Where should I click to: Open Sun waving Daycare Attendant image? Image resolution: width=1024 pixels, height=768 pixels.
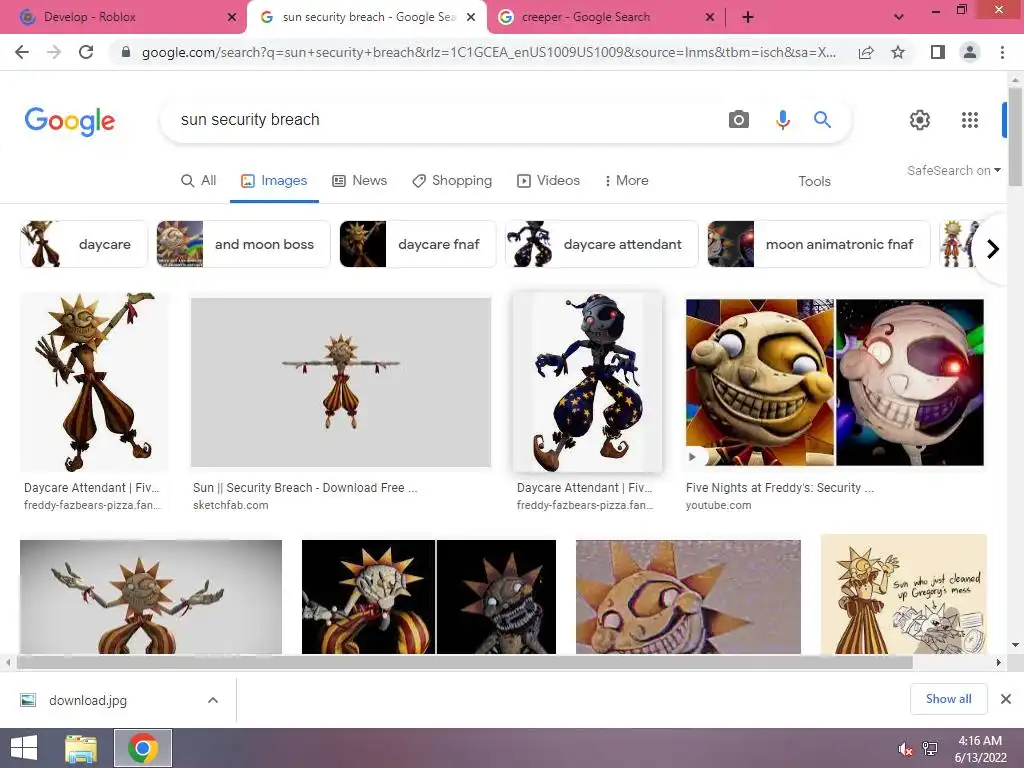click(x=94, y=381)
